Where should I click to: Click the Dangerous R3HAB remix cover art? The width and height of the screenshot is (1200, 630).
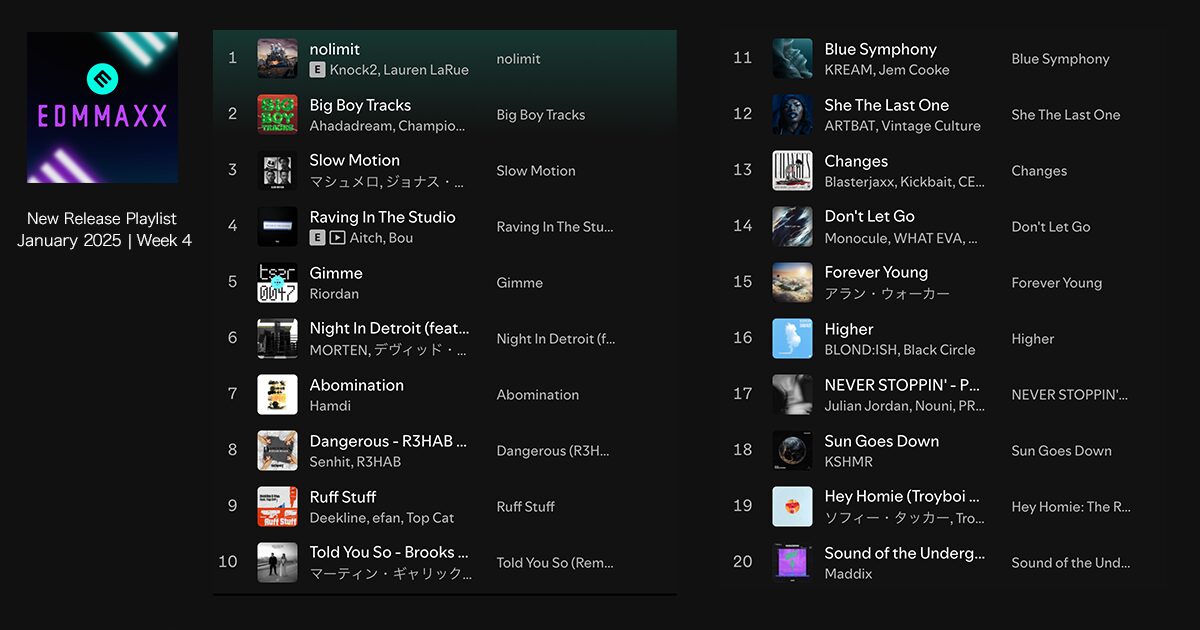tap(277, 451)
